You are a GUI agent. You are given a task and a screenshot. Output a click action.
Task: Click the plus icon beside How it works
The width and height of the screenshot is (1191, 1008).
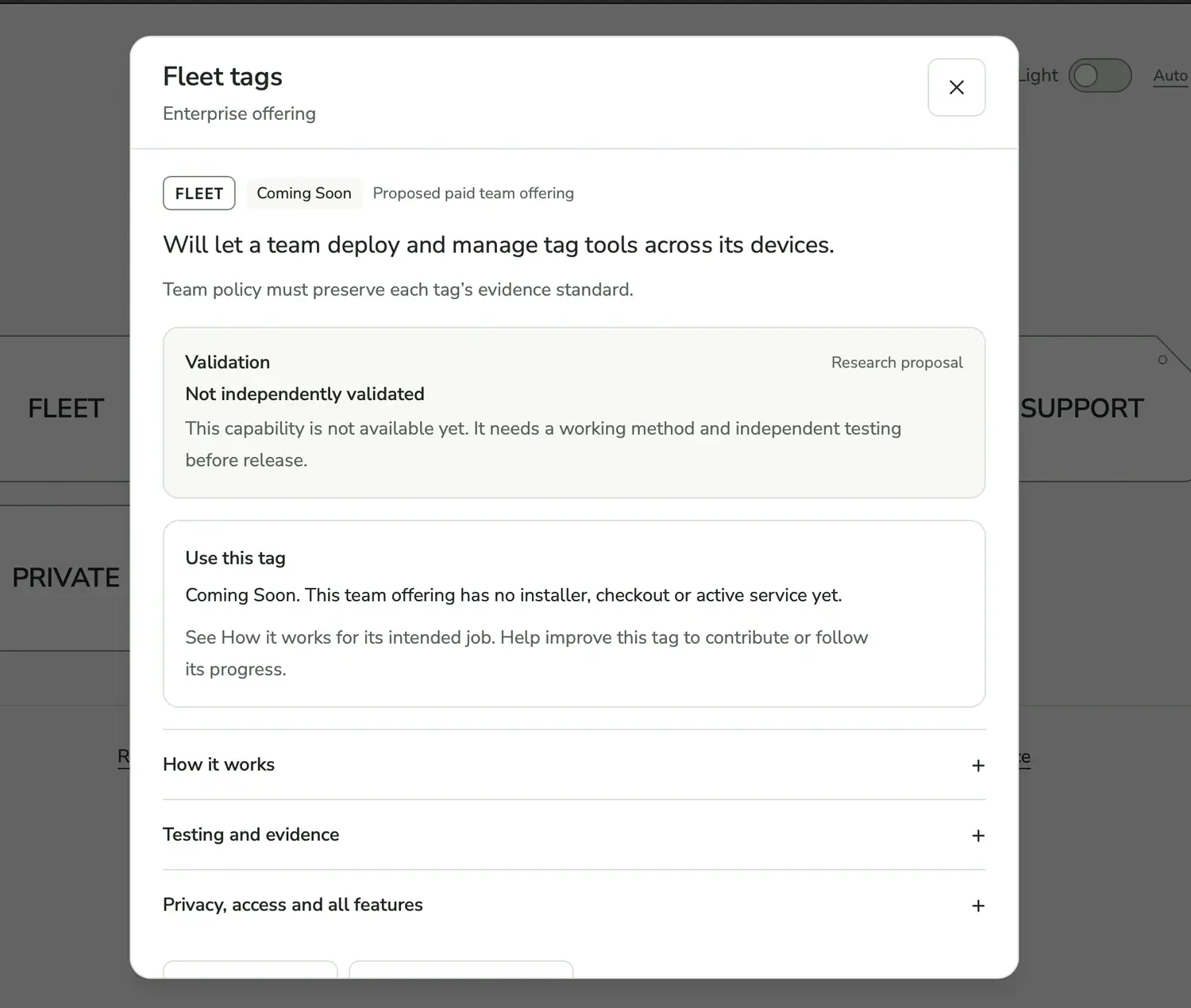(978, 765)
